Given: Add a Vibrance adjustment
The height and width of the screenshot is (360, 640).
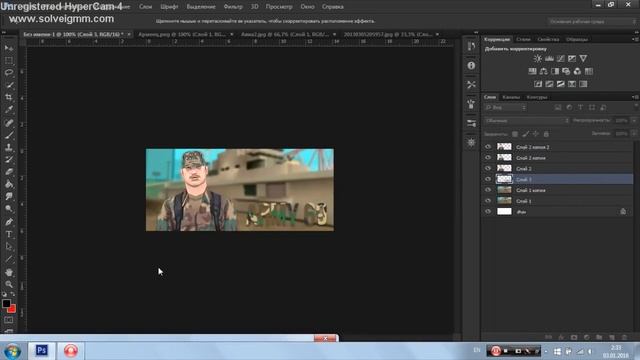Looking at the screenshot, I should pos(583,58).
